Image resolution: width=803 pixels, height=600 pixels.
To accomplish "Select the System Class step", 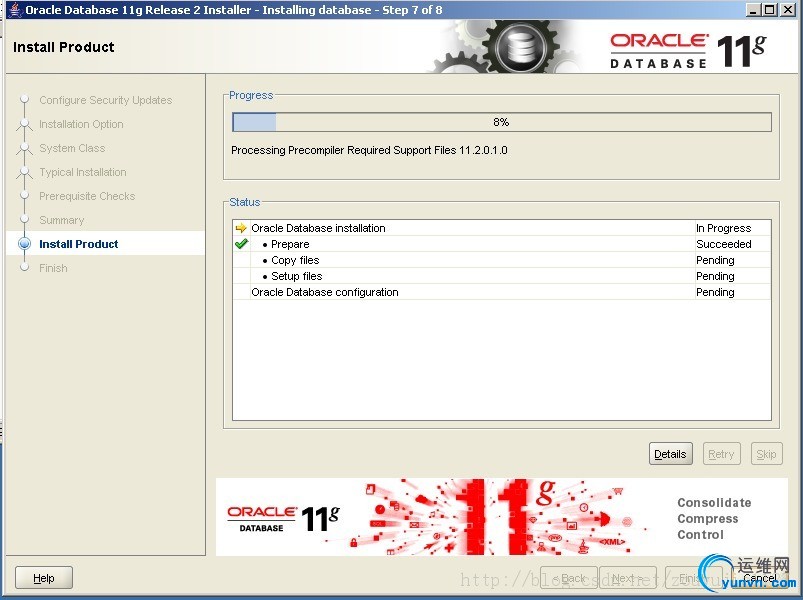I will tap(72, 148).
